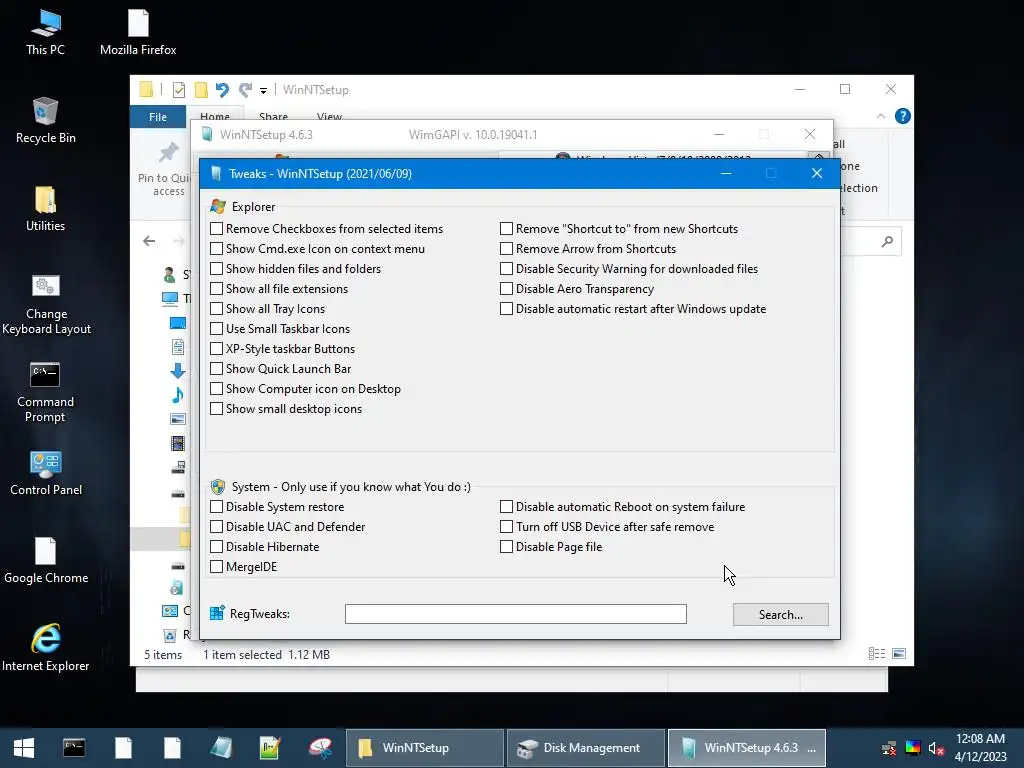Viewport: 1024px width, 768px height.
Task: Click the Search... button for RegTweaks
Action: coord(780,615)
